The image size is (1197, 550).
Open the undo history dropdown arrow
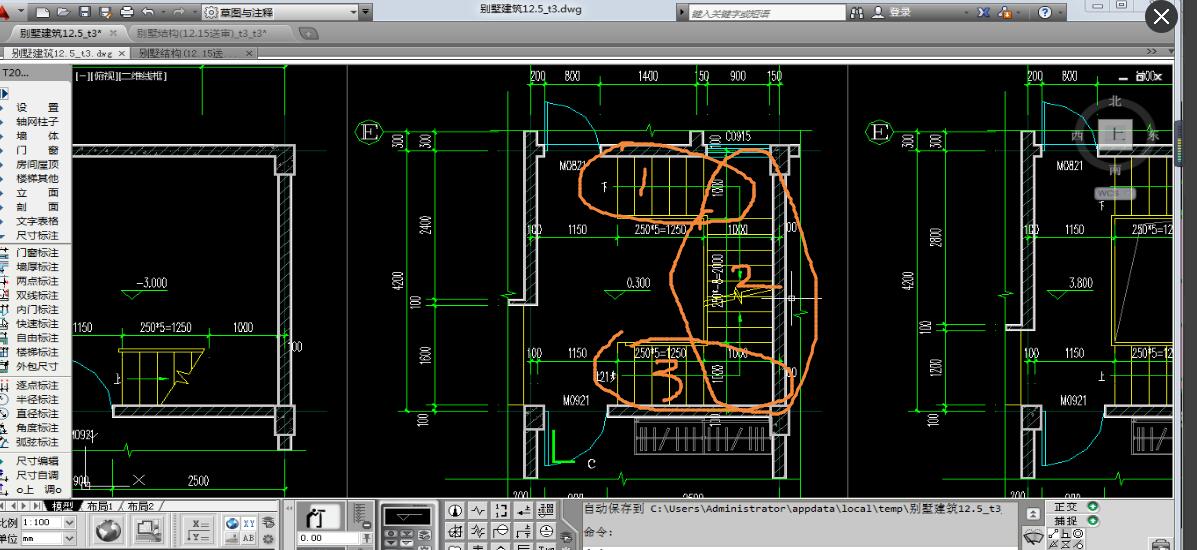click(x=162, y=12)
